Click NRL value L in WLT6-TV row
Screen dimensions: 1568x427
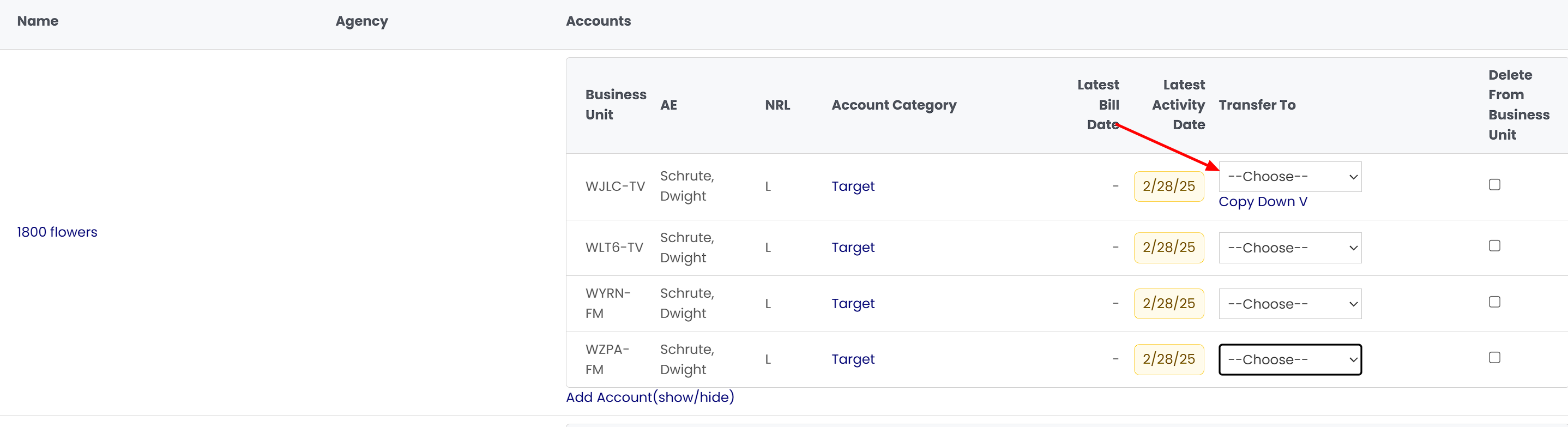pyautogui.click(x=768, y=247)
